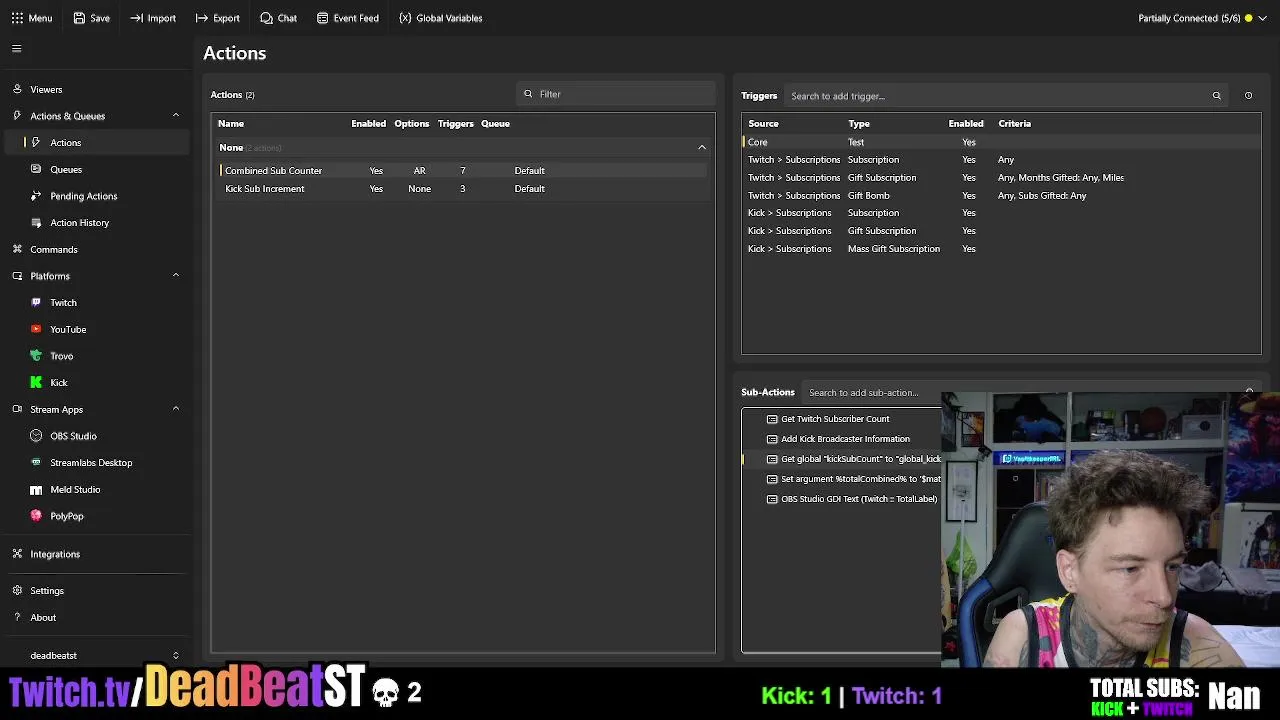
Task: Collapse the None action group
Action: coord(702,147)
